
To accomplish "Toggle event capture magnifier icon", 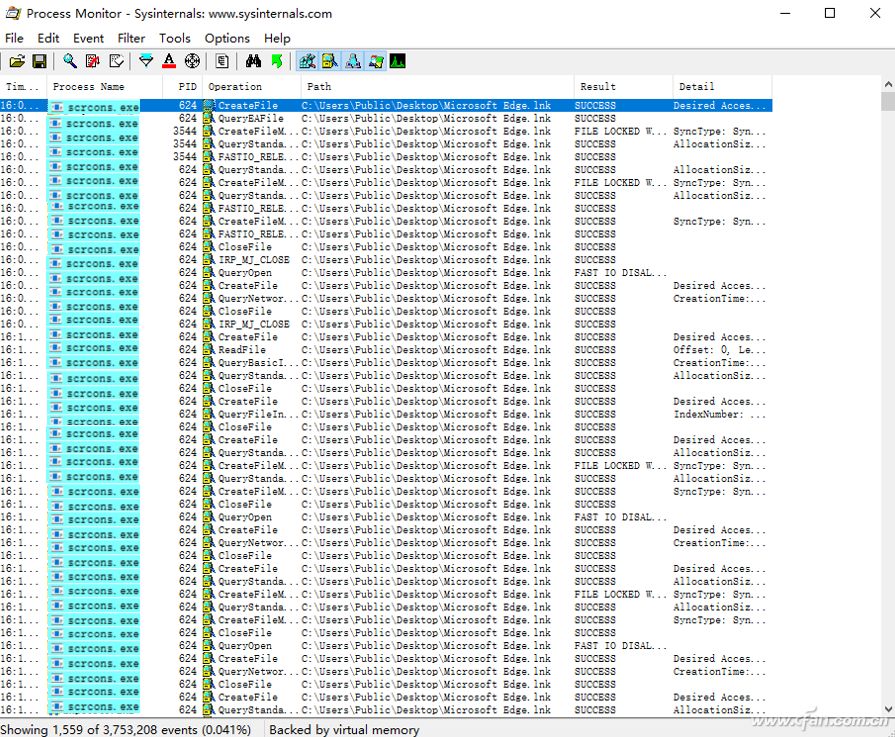I will point(70,61).
